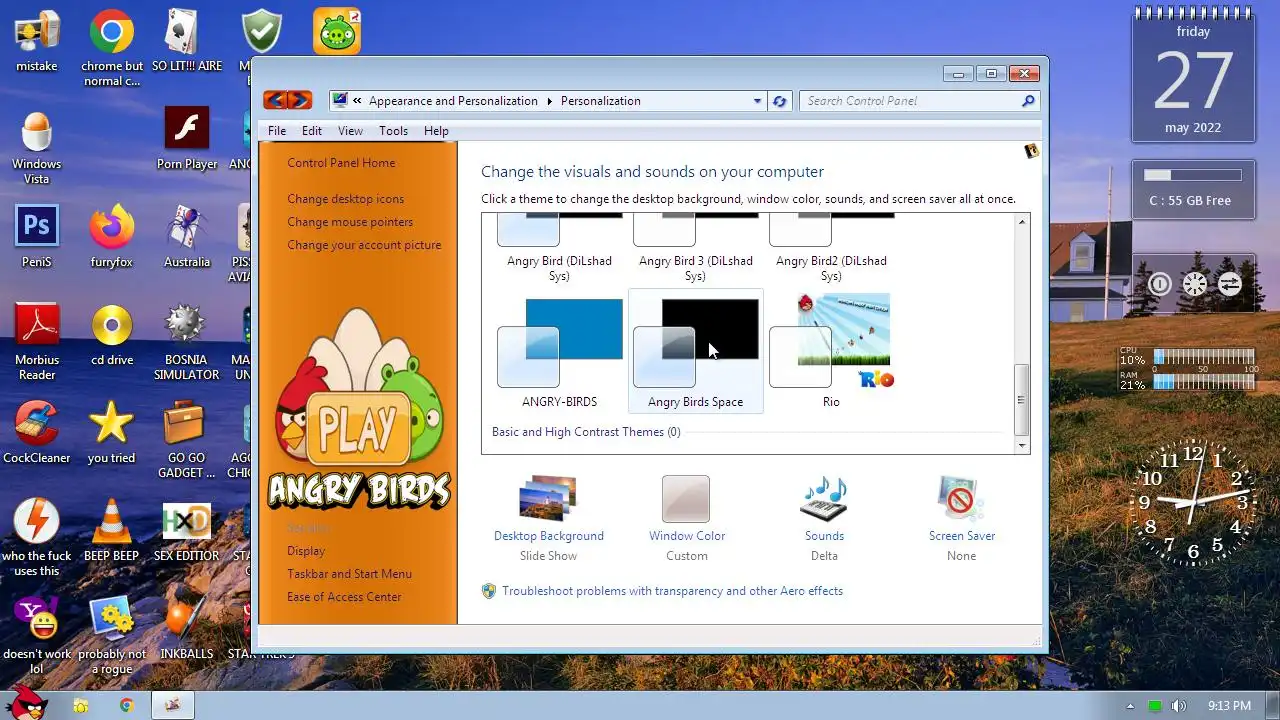The width and height of the screenshot is (1280, 720).
Task: Open the pinned Chrome taskbar icon
Action: tap(127, 705)
